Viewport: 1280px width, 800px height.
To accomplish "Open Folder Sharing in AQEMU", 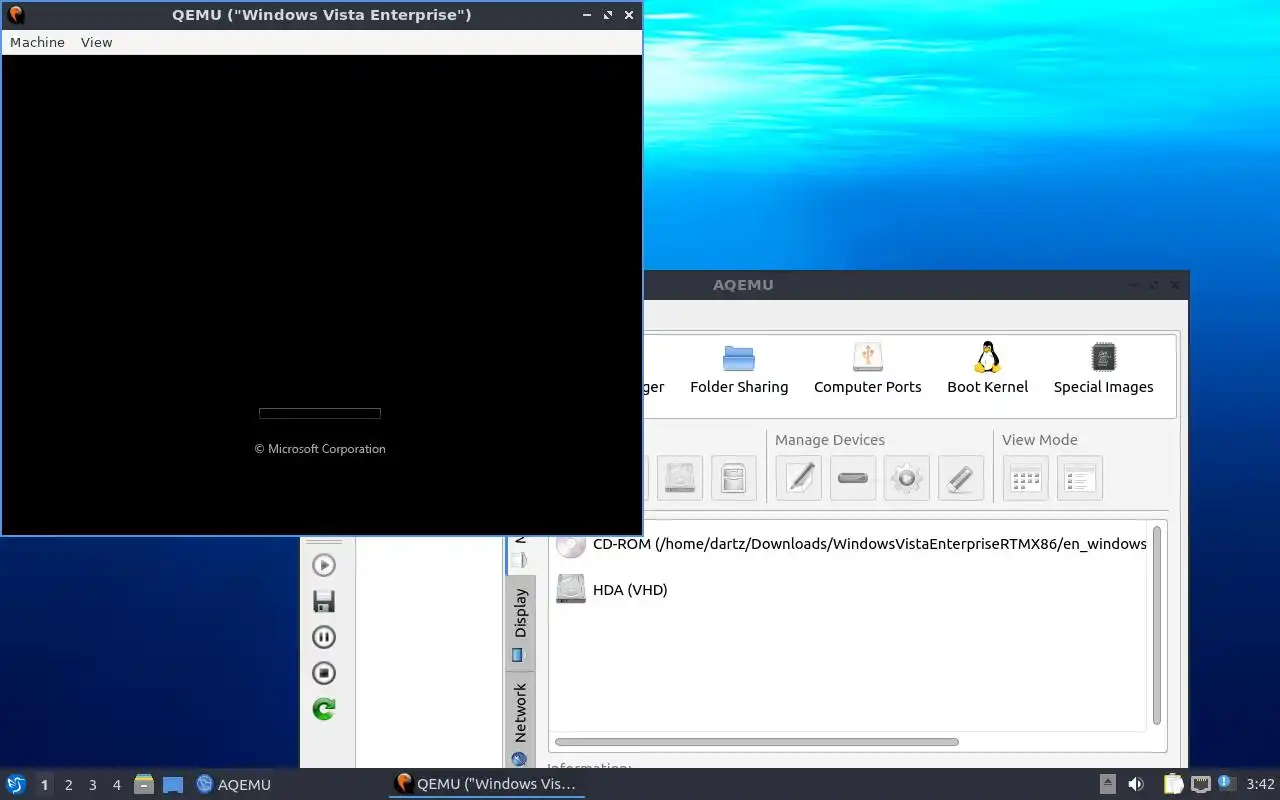I will coord(739,369).
